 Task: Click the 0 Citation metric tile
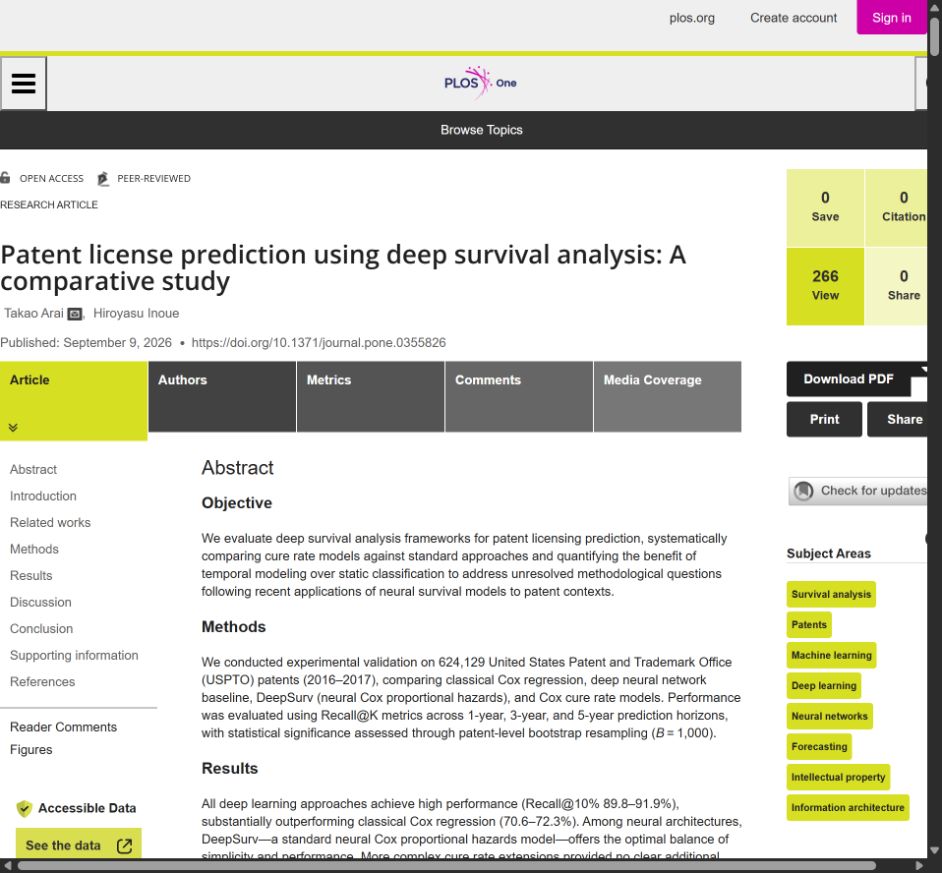896,207
